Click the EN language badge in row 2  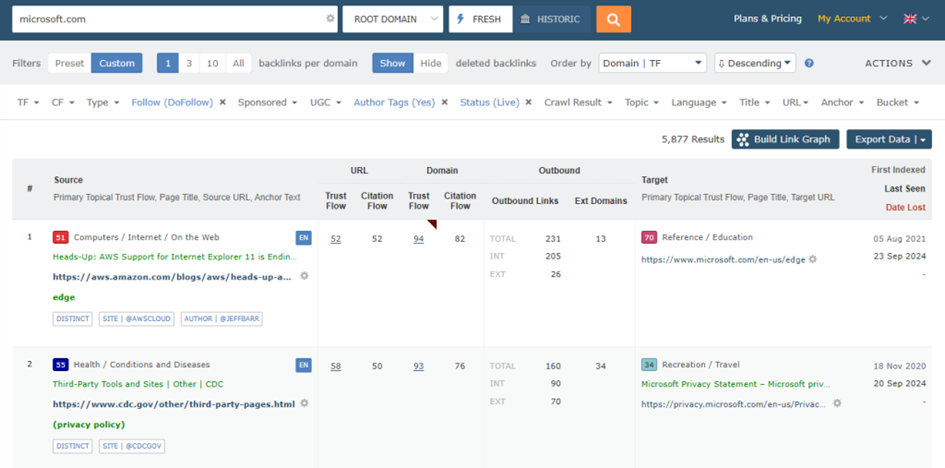coord(304,365)
